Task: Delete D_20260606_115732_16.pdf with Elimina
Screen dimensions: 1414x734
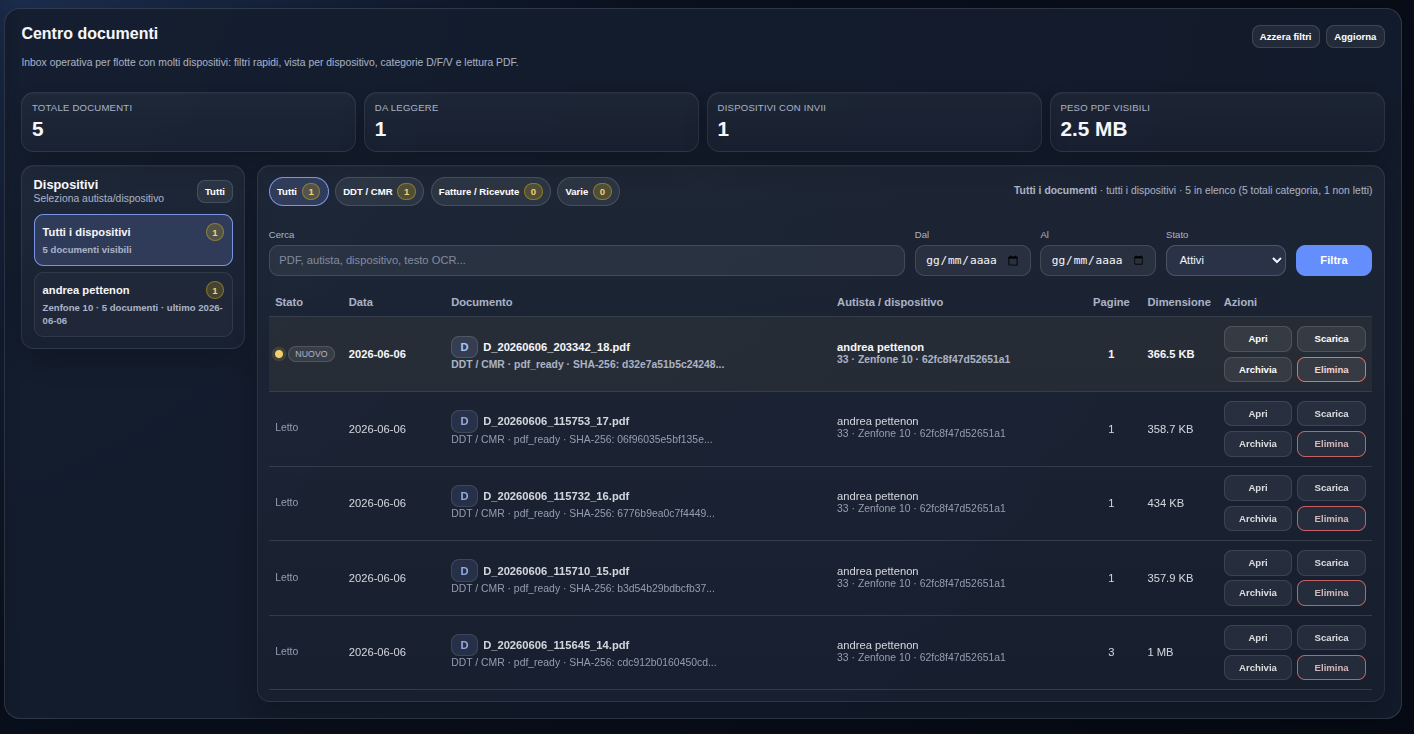Action: (x=1331, y=519)
